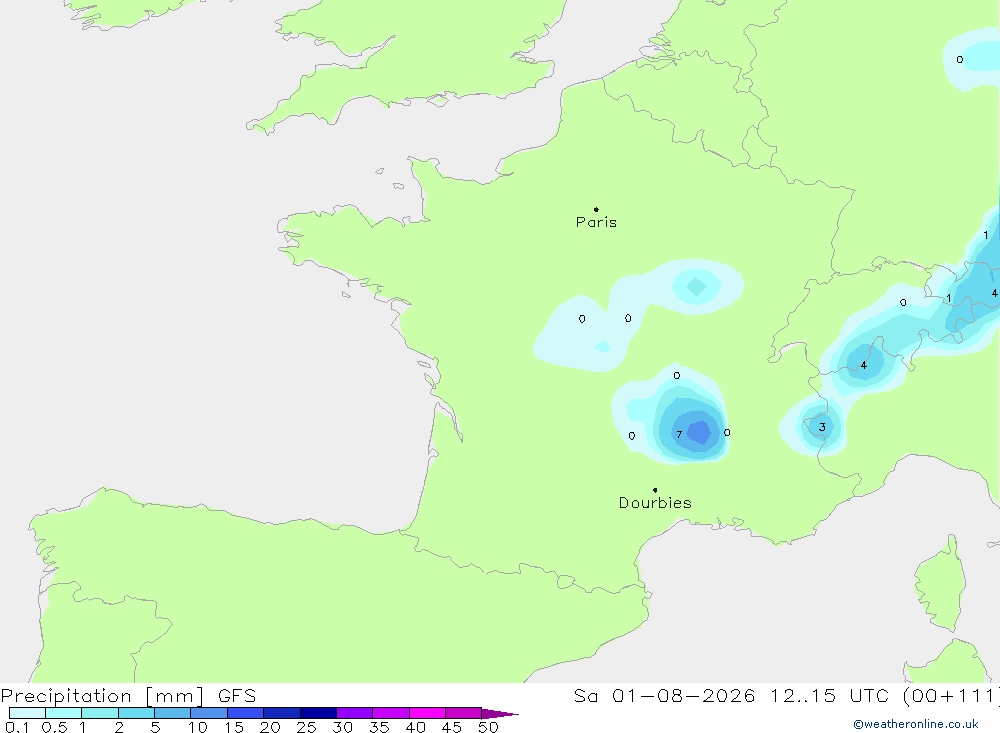The height and width of the screenshot is (733, 1000).
Task: Click the "10" legend scale label
Action: pyautogui.click(x=198, y=727)
